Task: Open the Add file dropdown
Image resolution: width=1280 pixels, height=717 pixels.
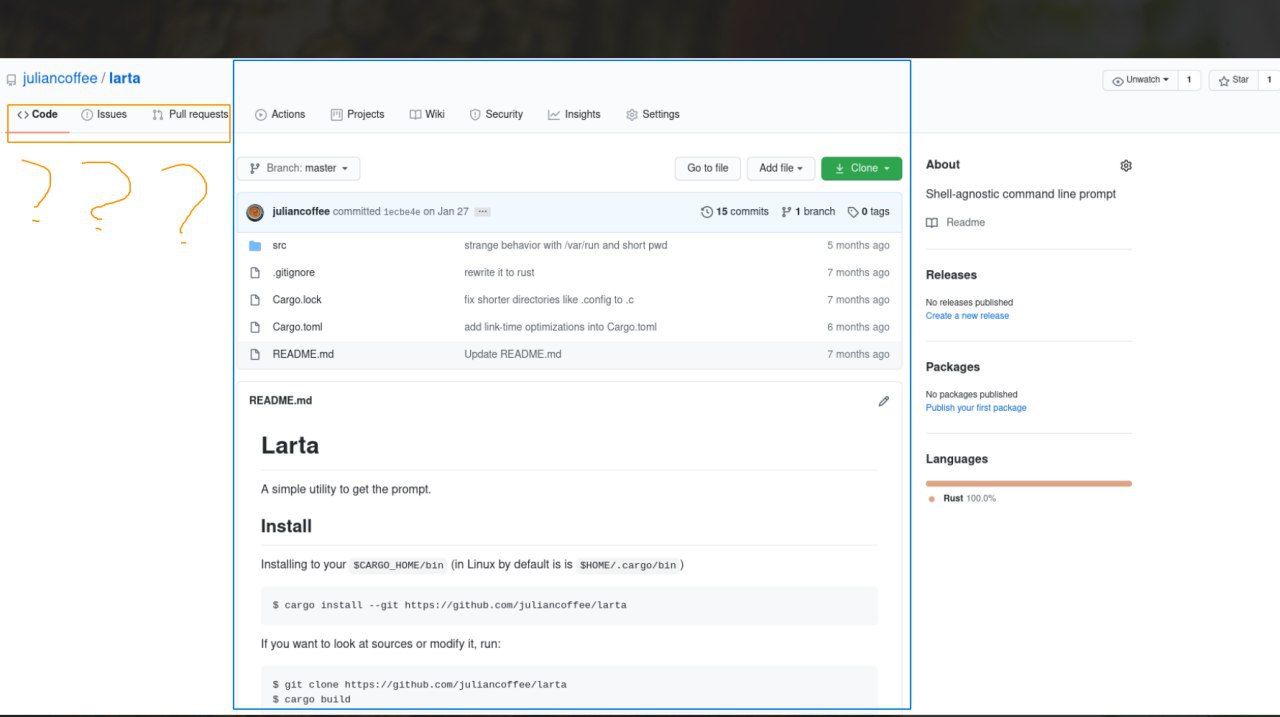Action: coord(781,168)
